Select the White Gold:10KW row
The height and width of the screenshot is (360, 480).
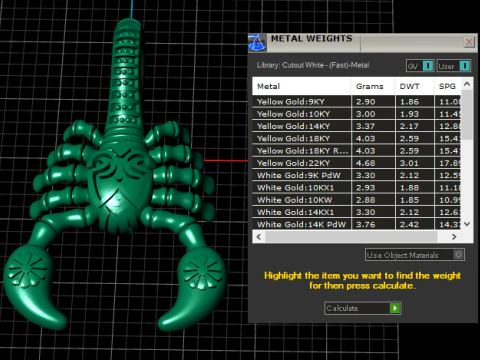pos(357,200)
